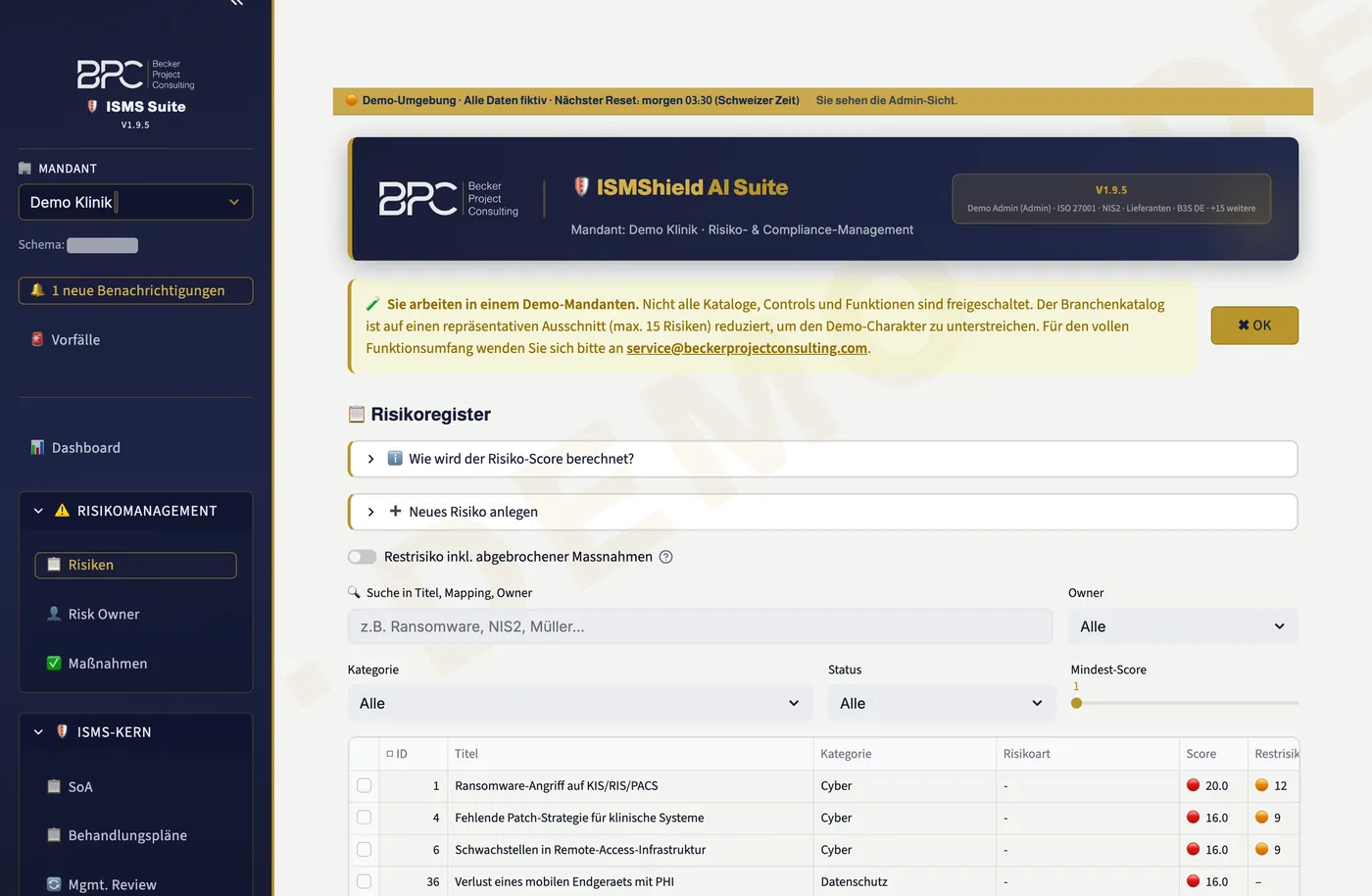Click the Behandlungspläne clipboard icon
This screenshot has width=1372, height=896.
[54, 835]
